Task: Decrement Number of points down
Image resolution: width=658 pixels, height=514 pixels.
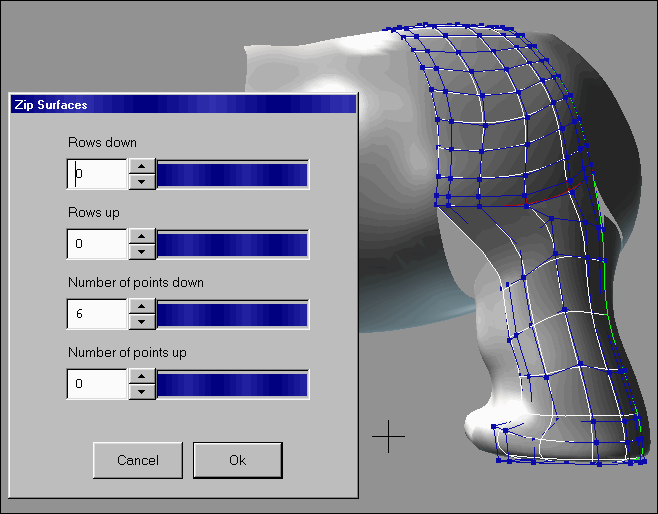Action: pyautogui.click(x=143, y=321)
